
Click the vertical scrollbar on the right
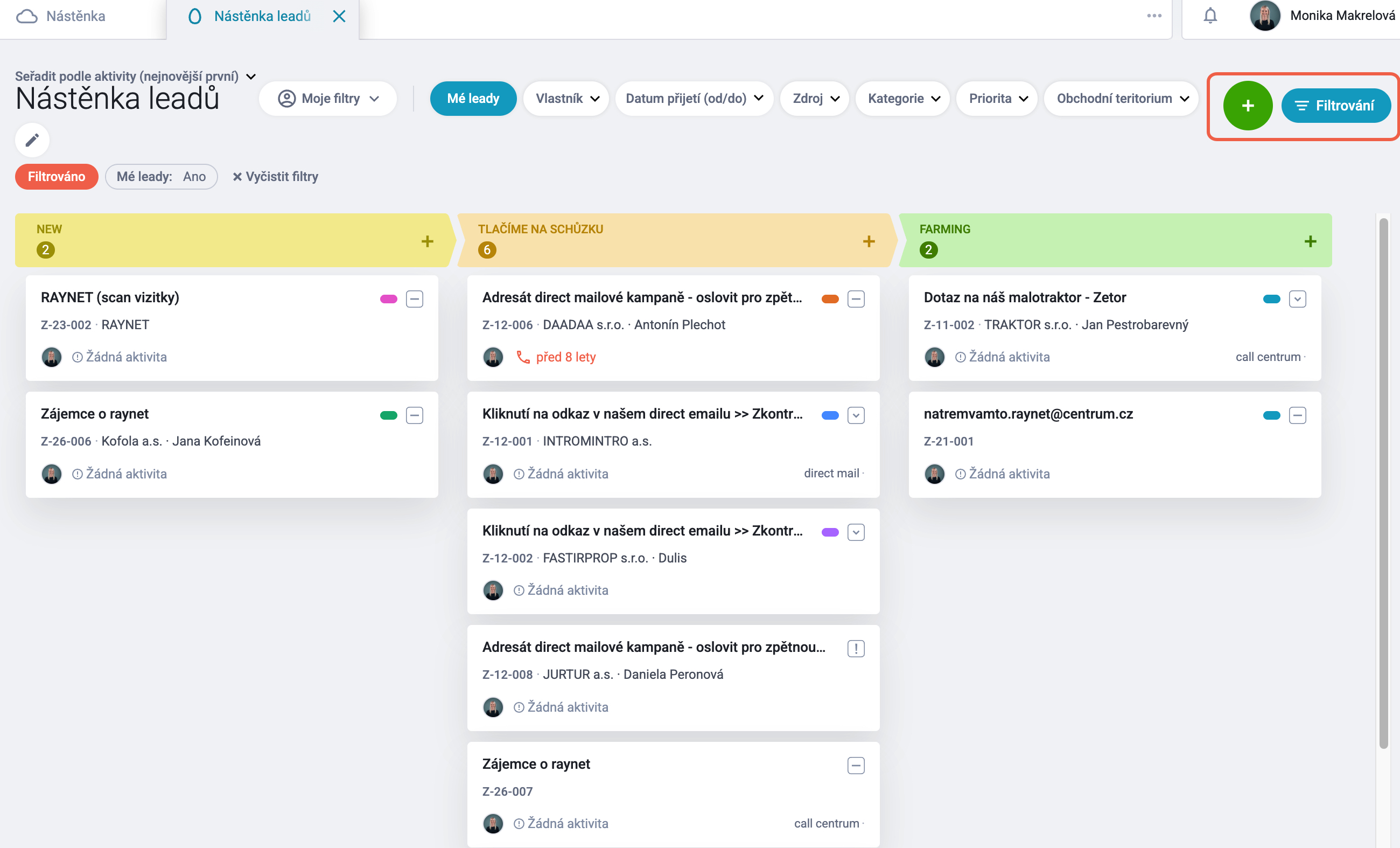(1383, 483)
